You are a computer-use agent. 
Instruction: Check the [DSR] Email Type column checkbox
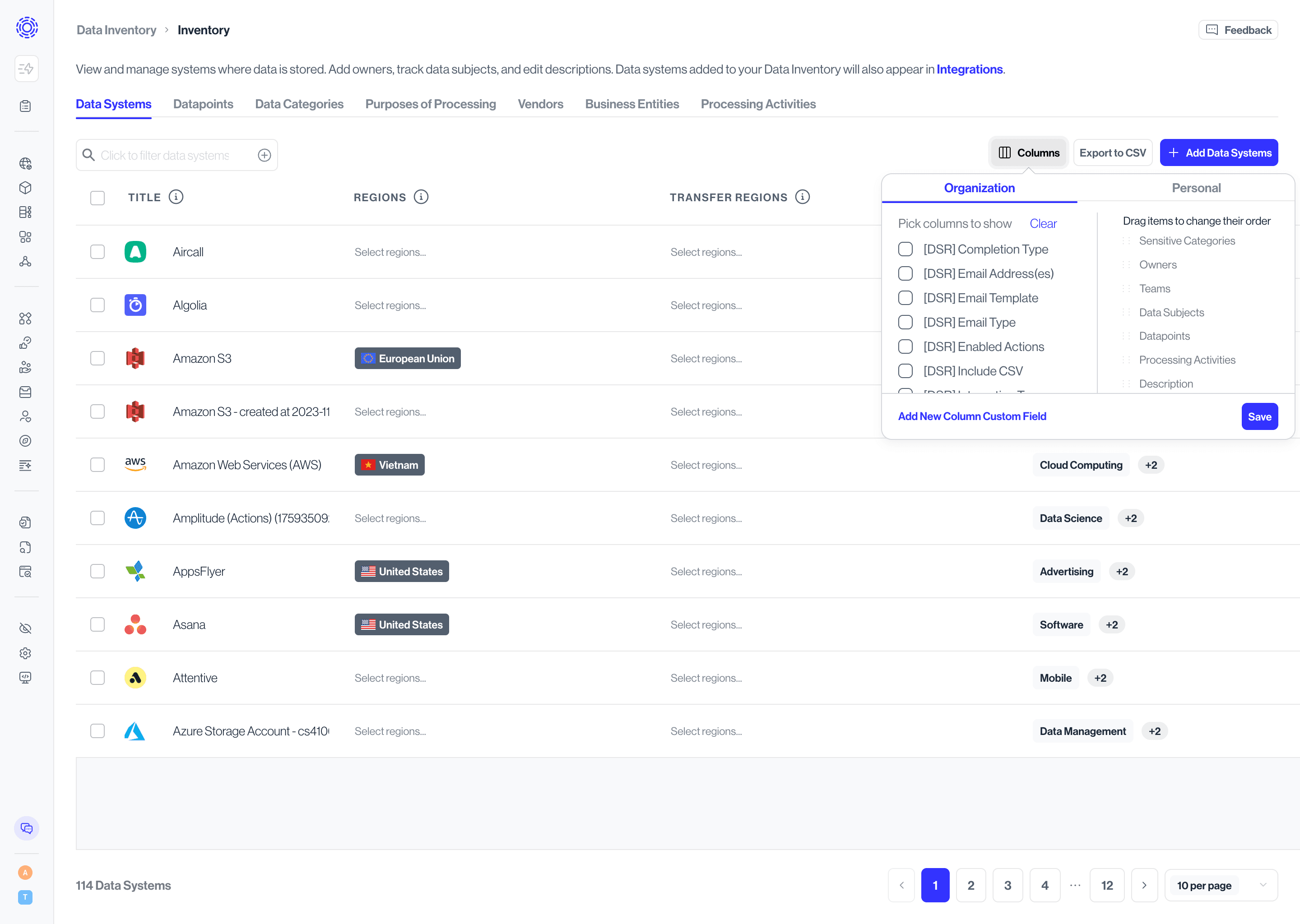(x=905, y=322)
